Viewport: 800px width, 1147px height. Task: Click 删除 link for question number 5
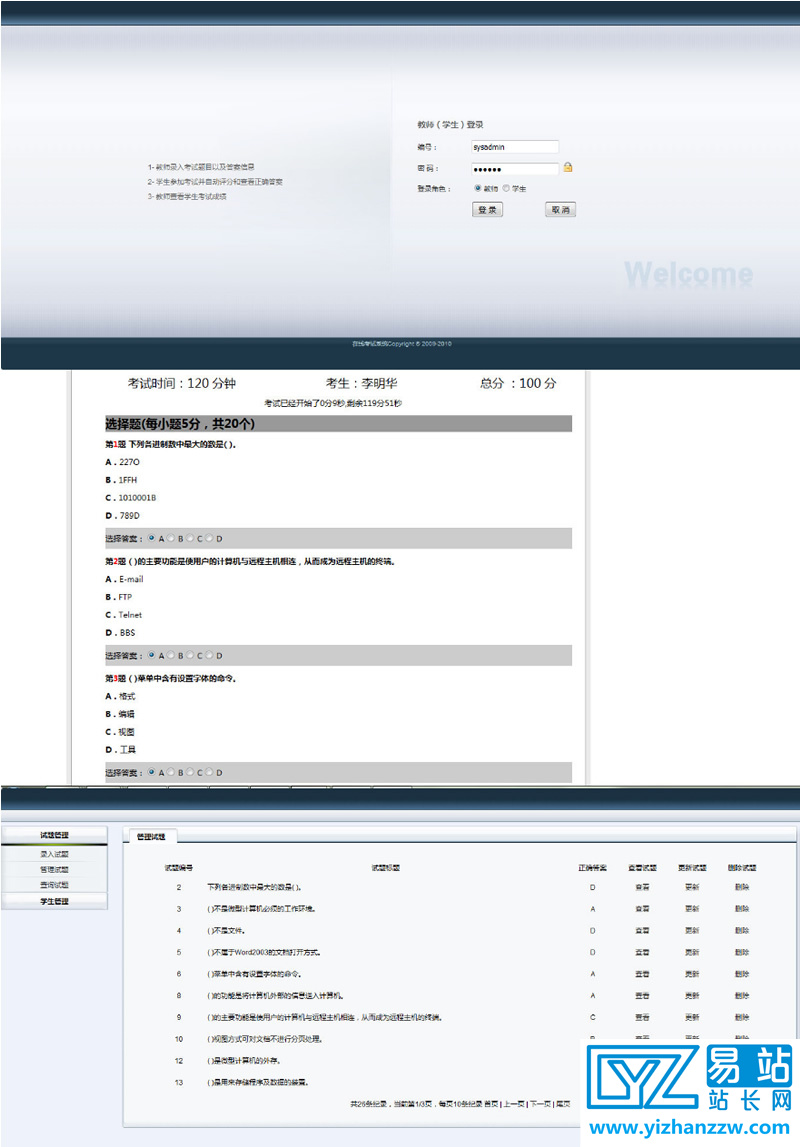(742, 953)
